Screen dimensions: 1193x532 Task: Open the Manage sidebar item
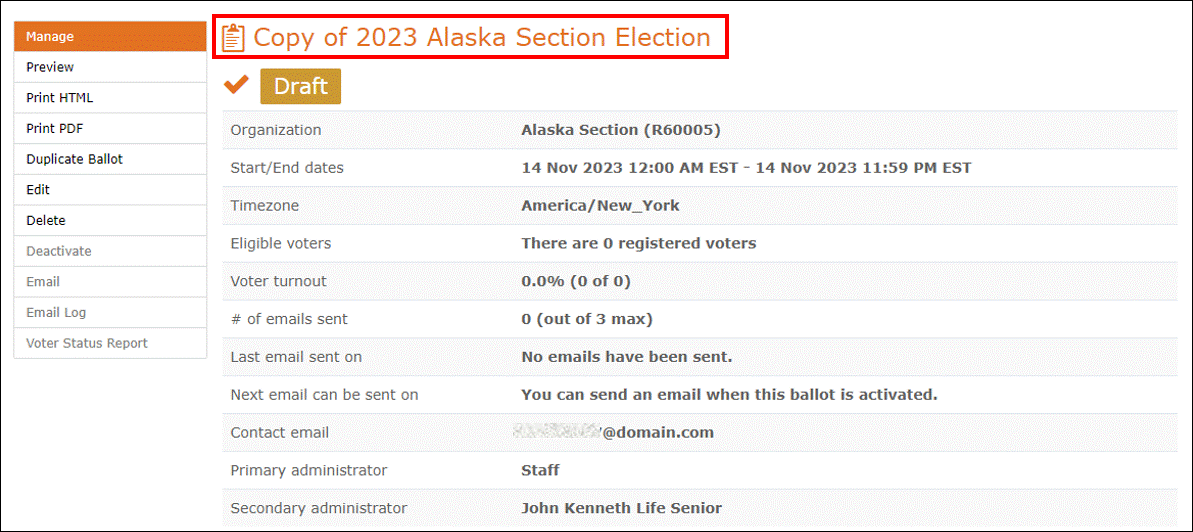click(x=110, y=37)
